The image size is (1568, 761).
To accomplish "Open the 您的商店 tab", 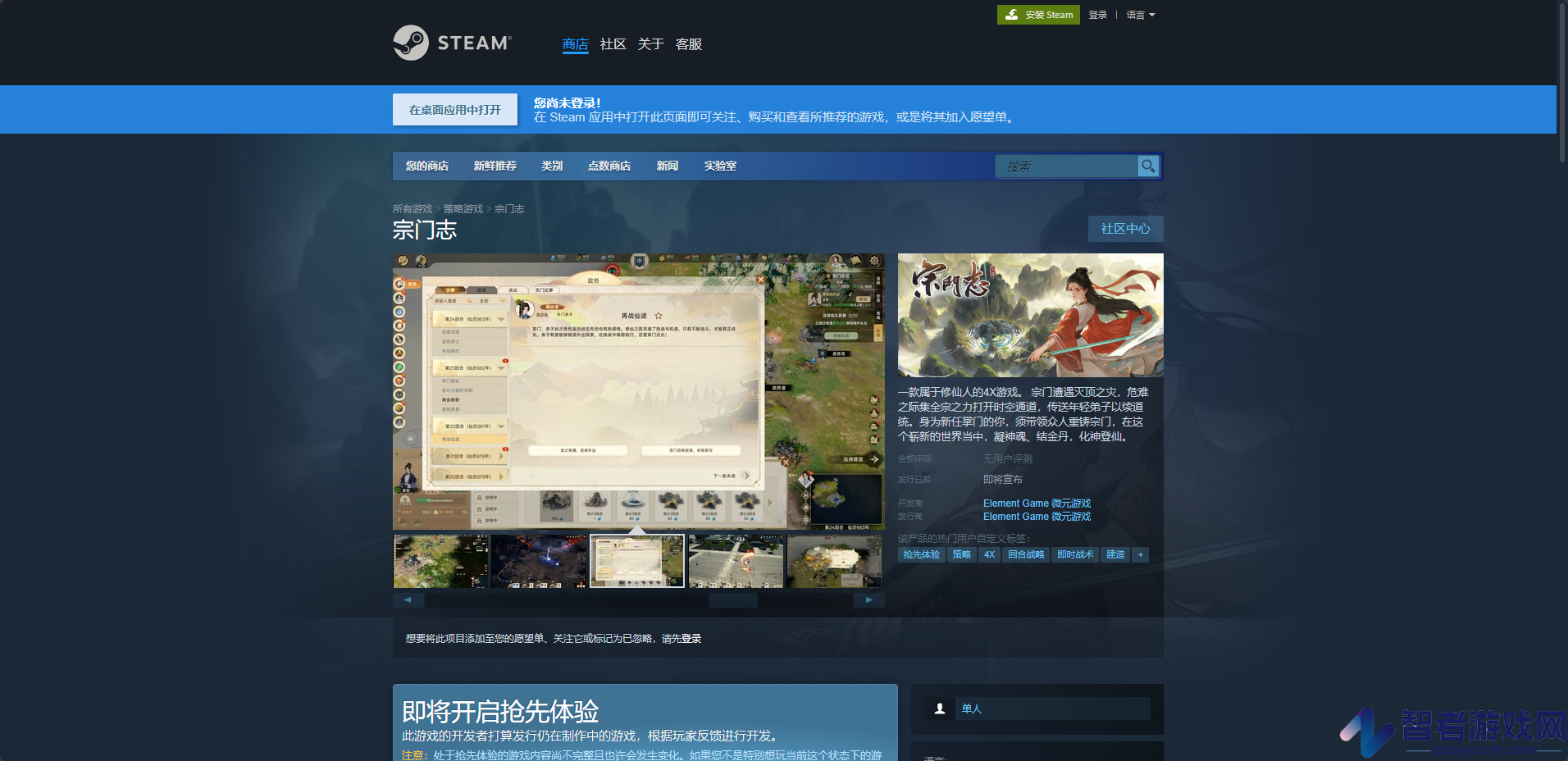I will point(427,166).
